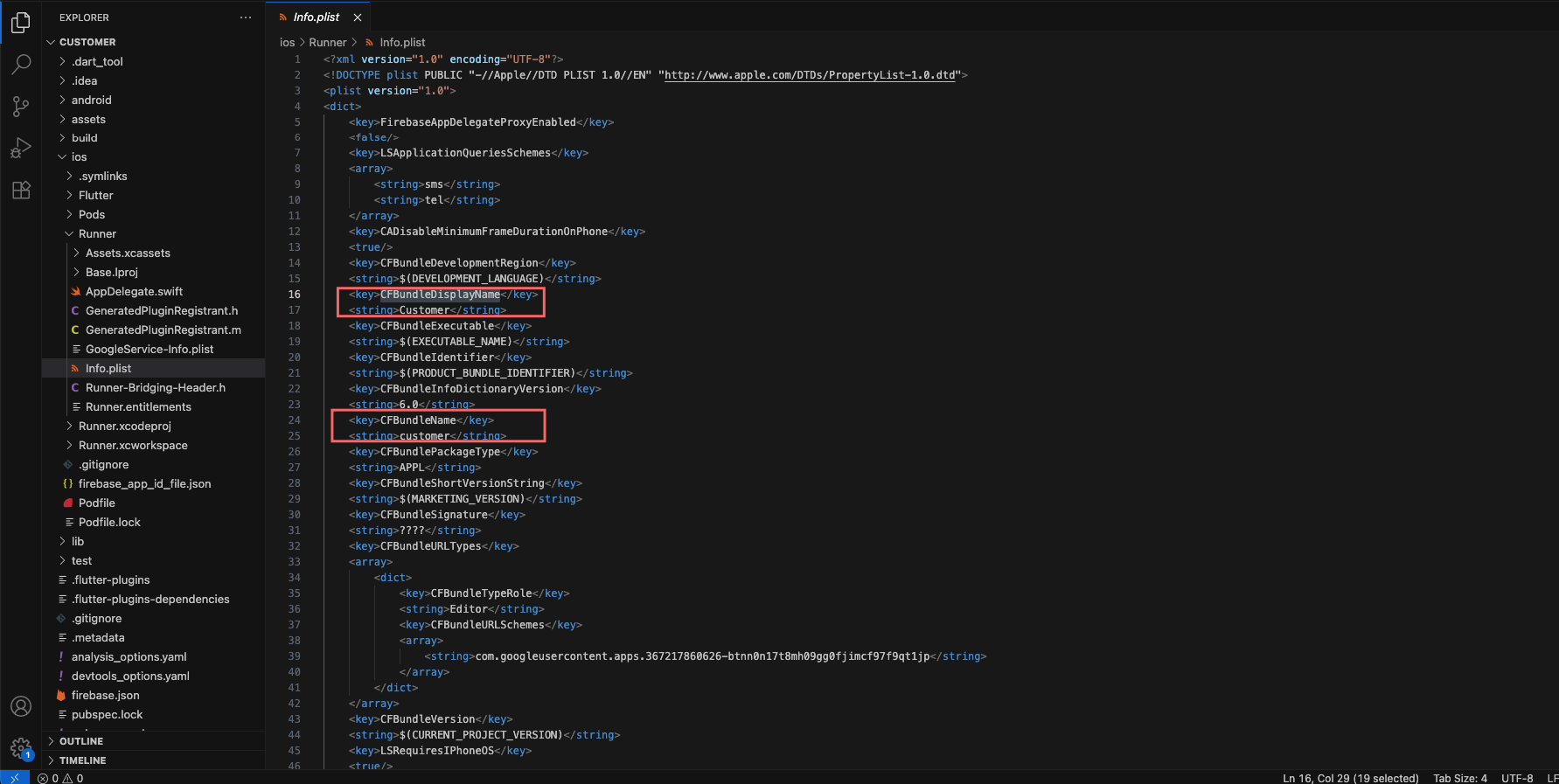Open the Extensions view icon
Screen dimensions: 1559x784
(x=21, y=190)
